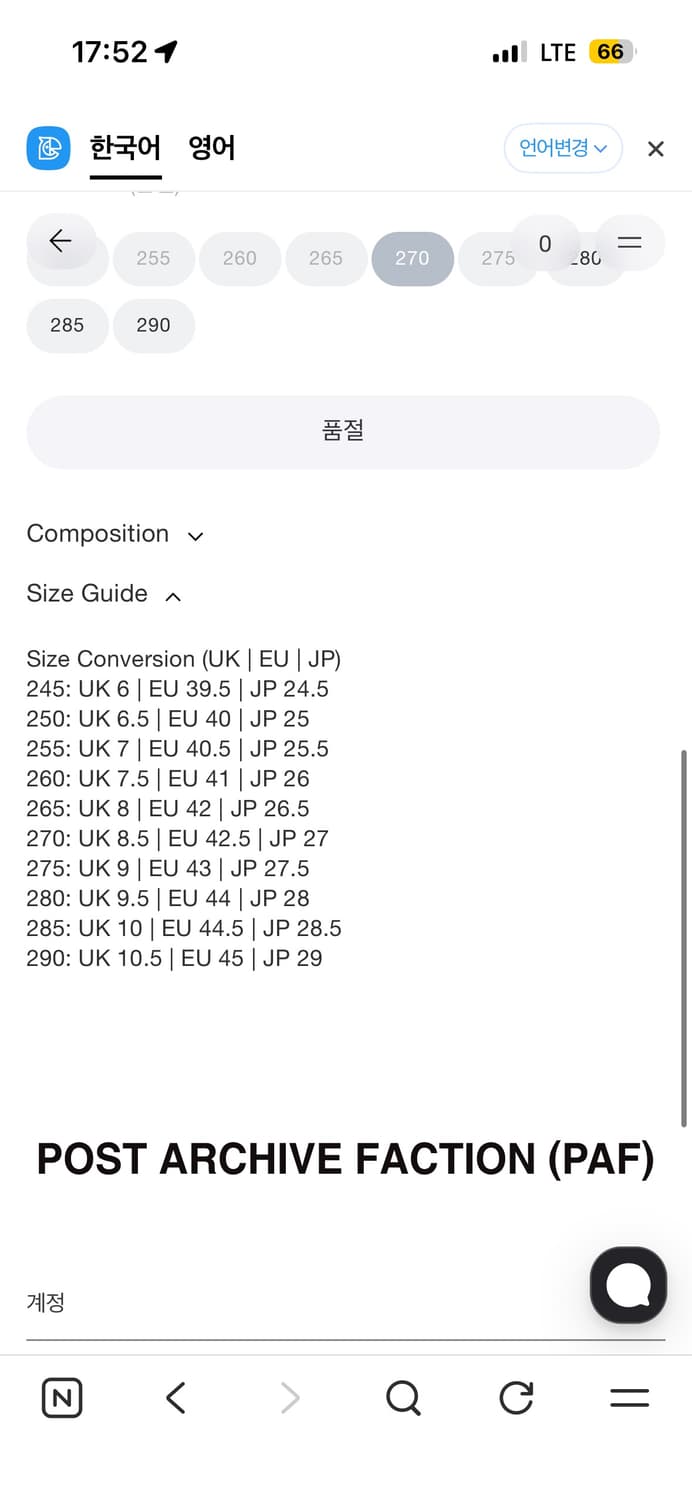This screenshot has width=692, height=1500.
Task: Open browser search with the magnifier icon
Action: coord(403,1398)
